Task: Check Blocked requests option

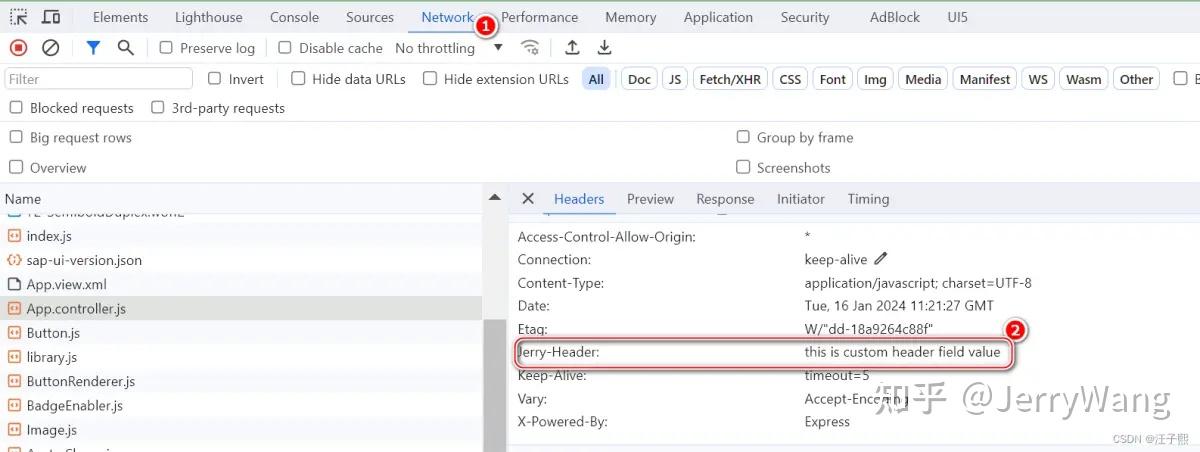Action: click(16, 107)
